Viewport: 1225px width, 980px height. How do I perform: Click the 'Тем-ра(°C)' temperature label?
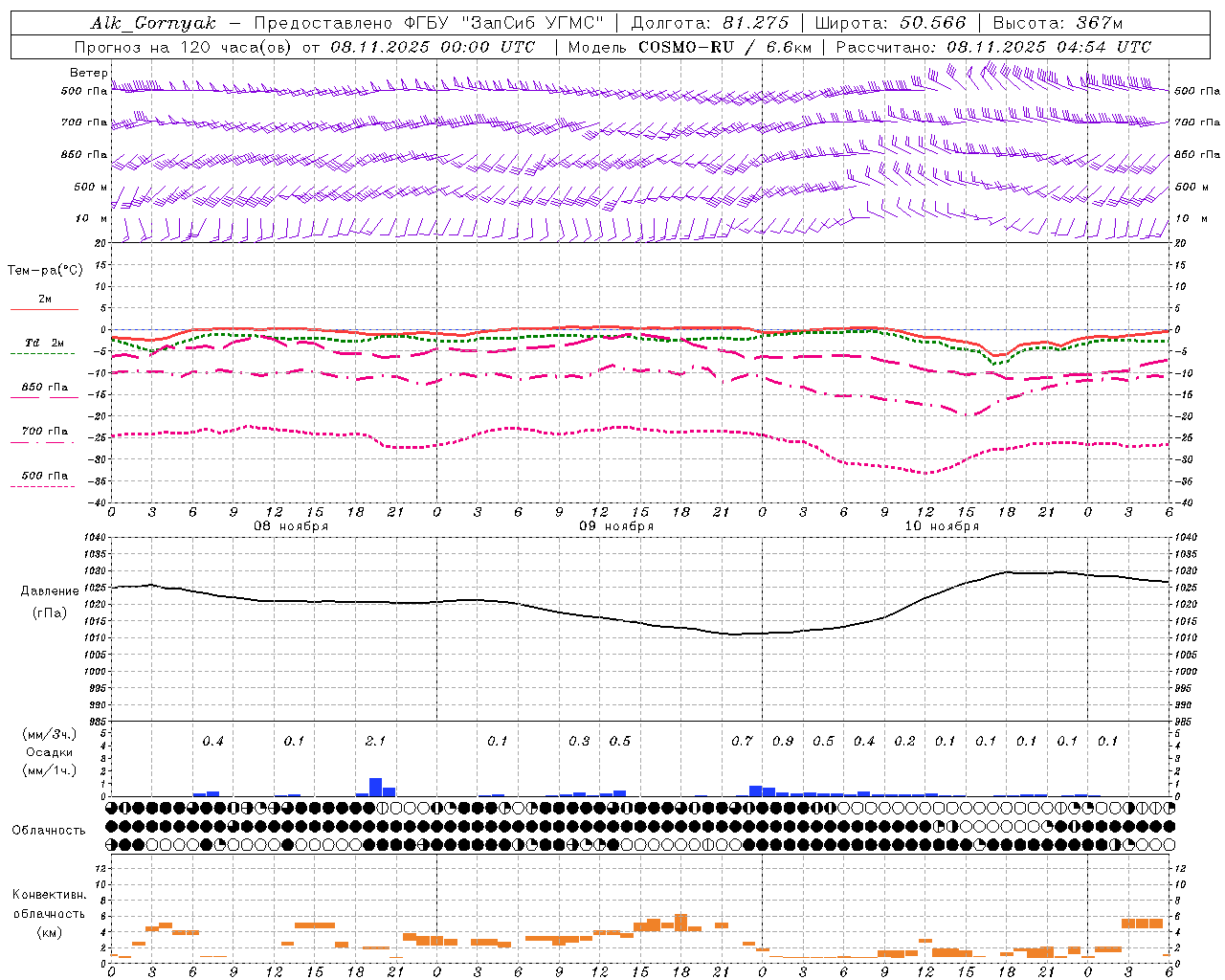[45, 271]
